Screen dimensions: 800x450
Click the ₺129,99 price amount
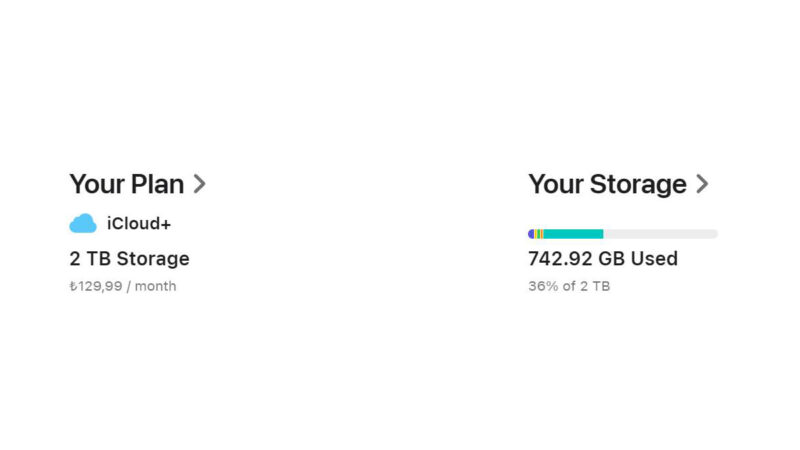pos(96,286)
